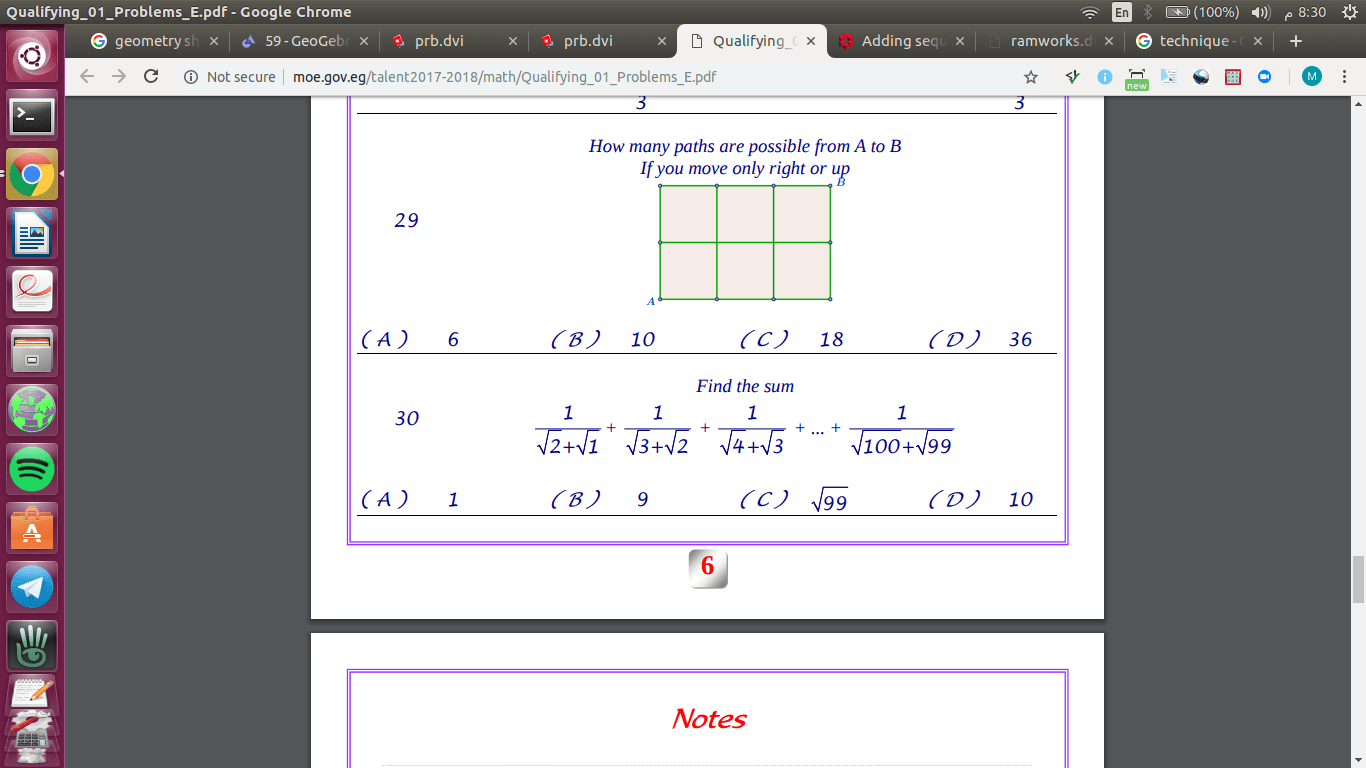The height and width of the screenshot is (768, 1366).
Task: Click the Chrome icon in the dock
Action: (32, 176)
